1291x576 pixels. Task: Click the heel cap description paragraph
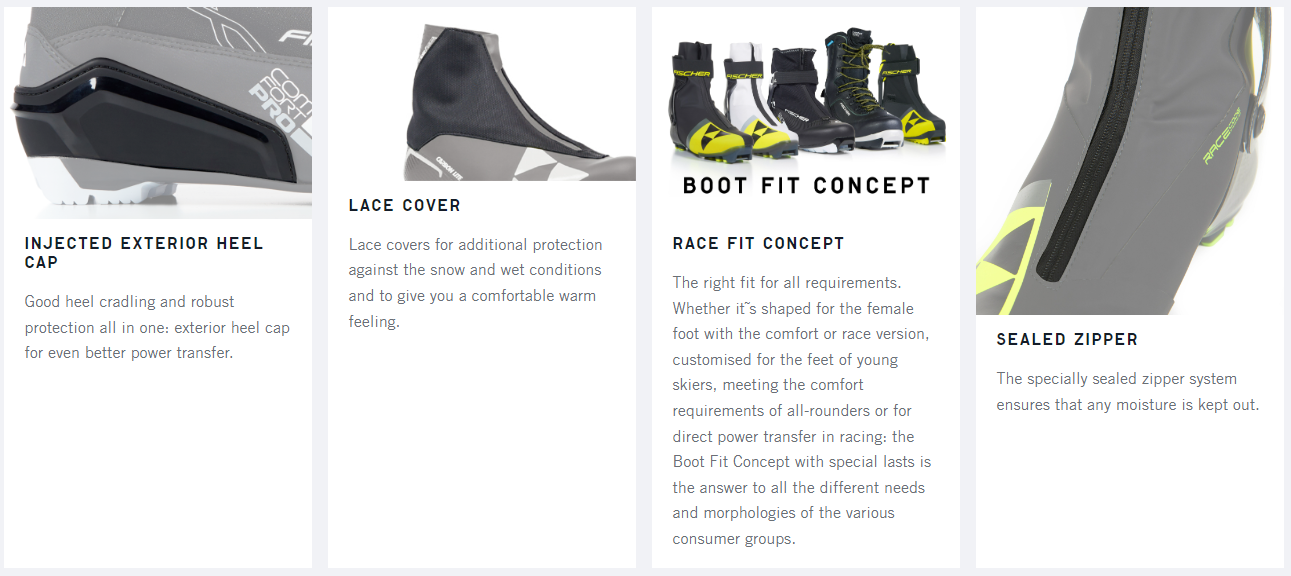tap(157, 327)
